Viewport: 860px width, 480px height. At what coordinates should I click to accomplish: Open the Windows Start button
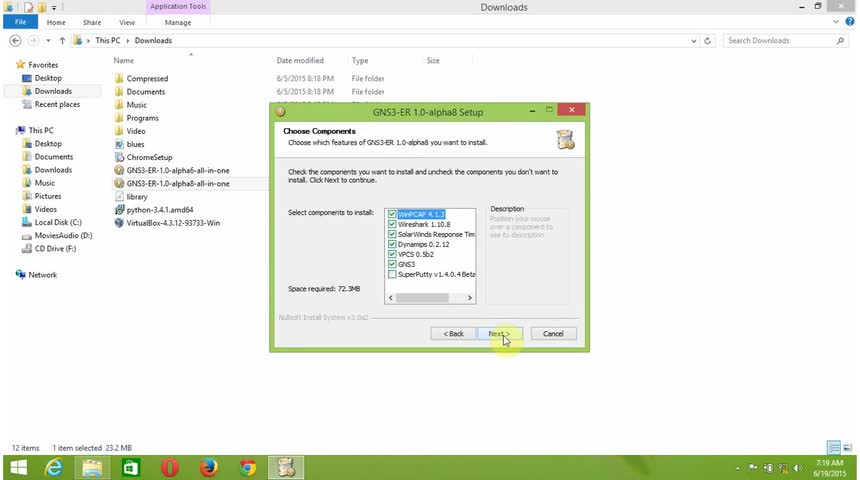point(18,468)
